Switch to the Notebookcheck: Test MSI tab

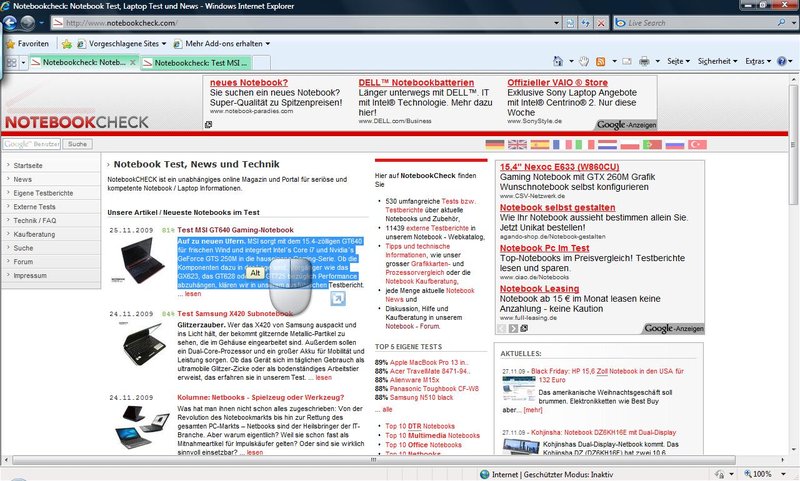(x=196, y=63)
